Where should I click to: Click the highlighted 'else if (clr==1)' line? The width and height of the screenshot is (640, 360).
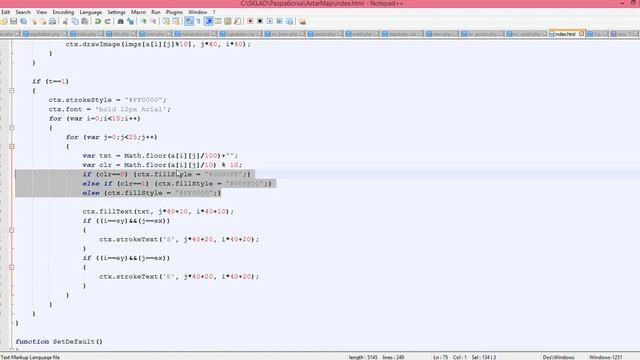tap(177, 184)
